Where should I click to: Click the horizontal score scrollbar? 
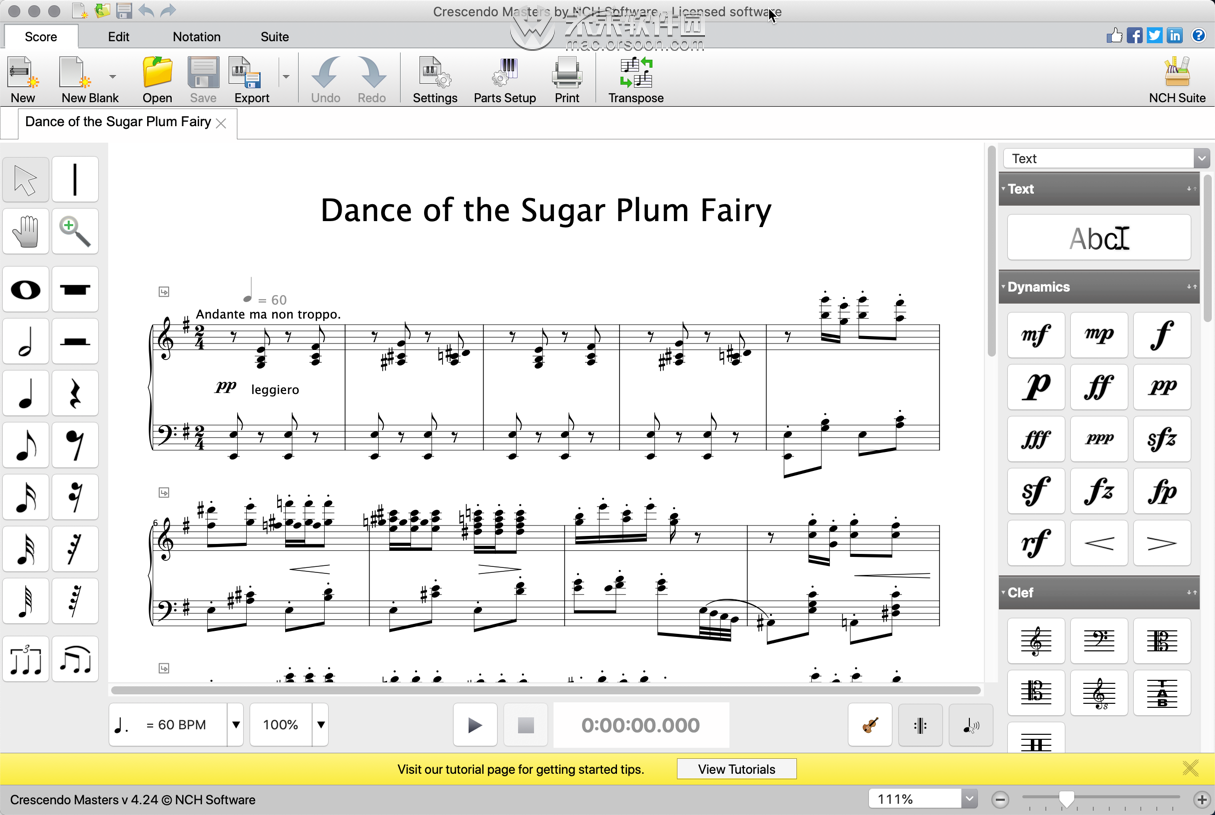546,690
